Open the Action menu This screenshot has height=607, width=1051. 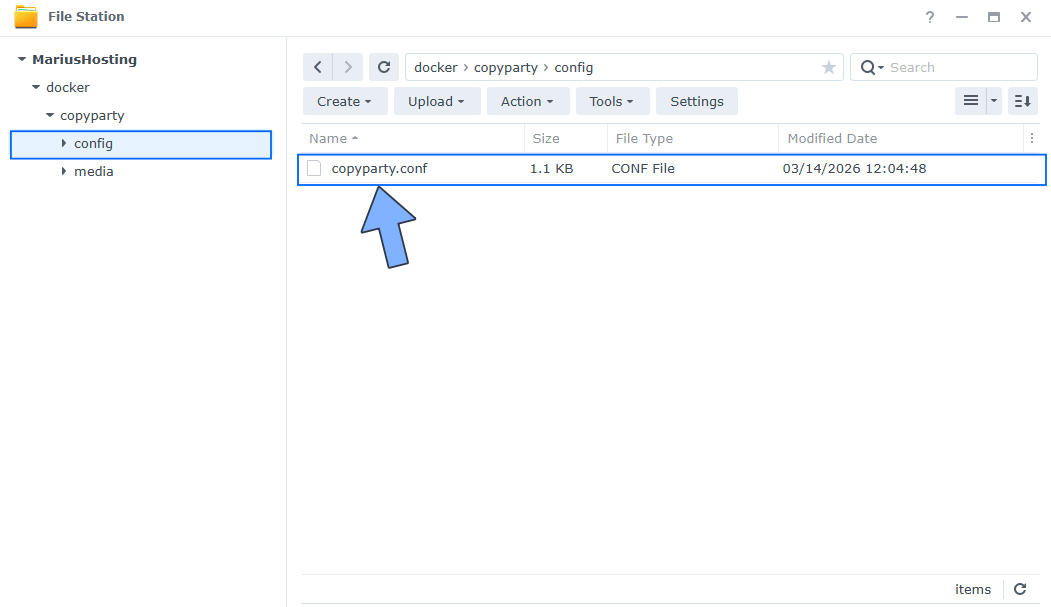click(x=528, y=100)
